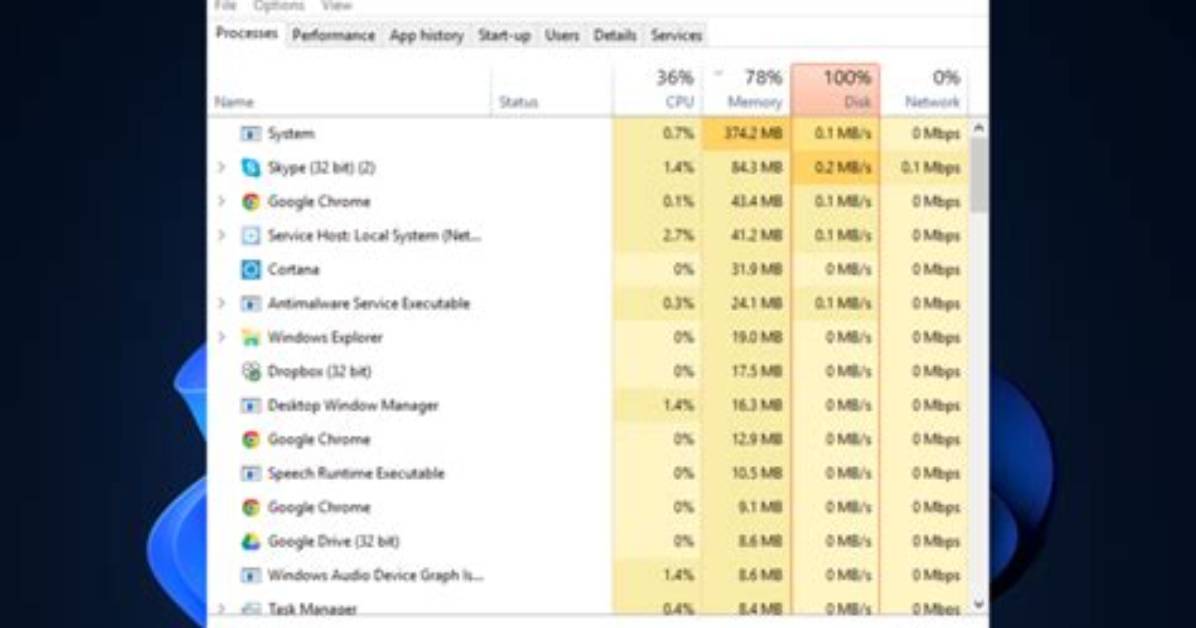The width and height of the screenshot is (1196, 628).
Task: Click the 374.2 MB memory value
Action: point(753,134)
